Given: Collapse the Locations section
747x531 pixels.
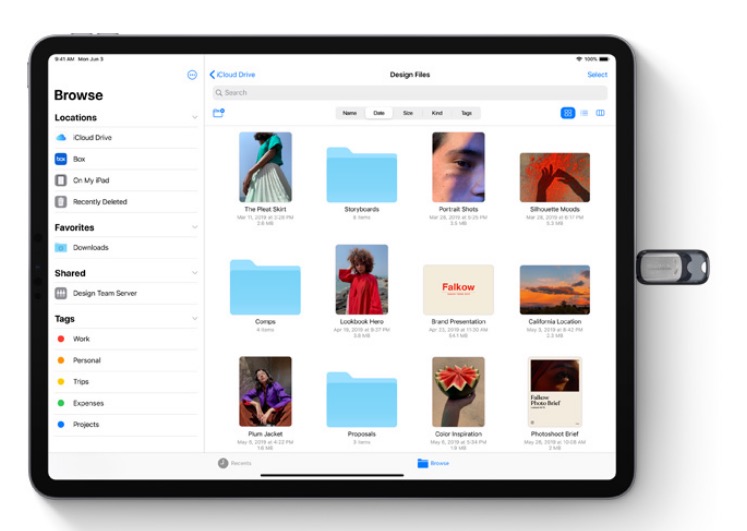Looking at the screenshot, I should (x=194, y=117).
